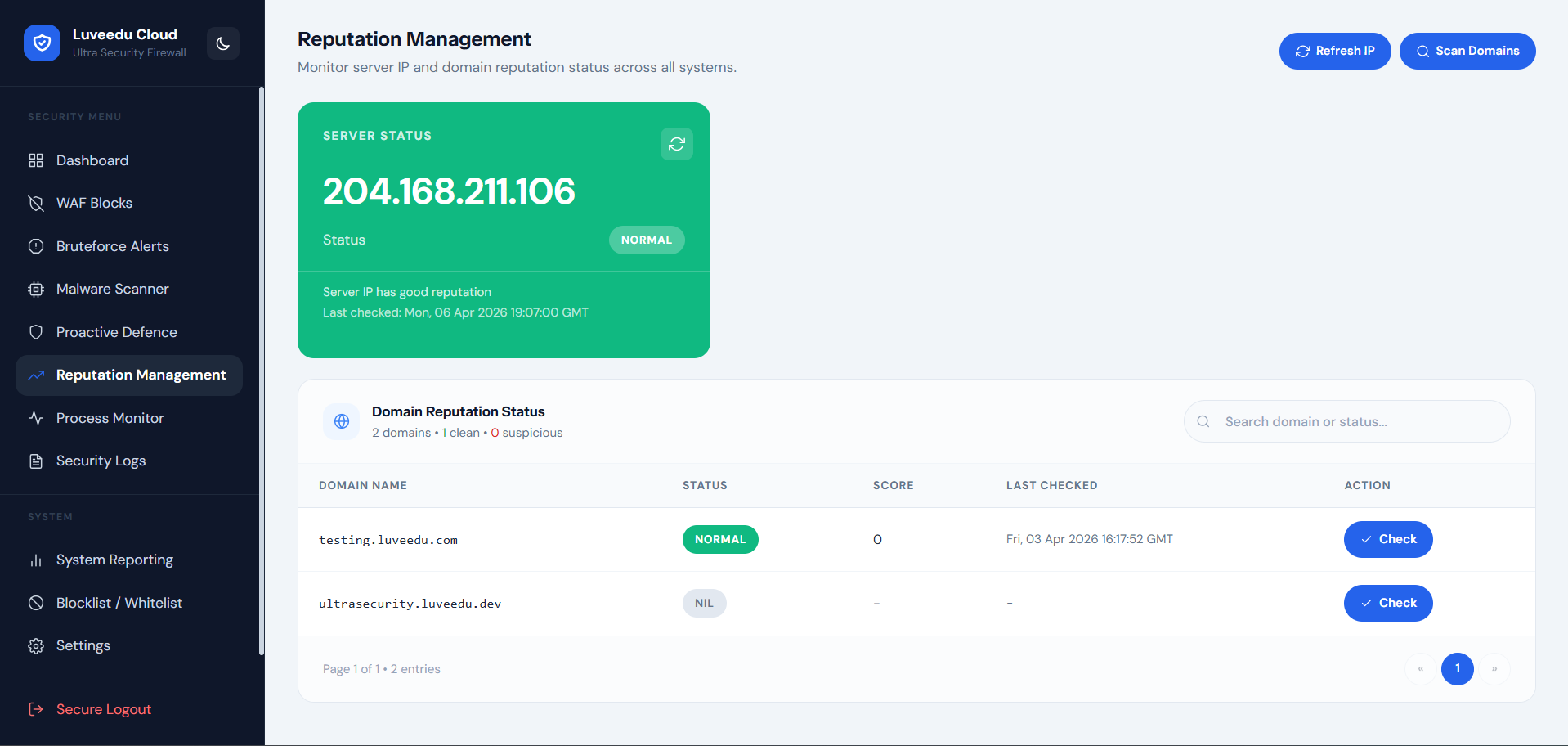Open Malware Scanner page

tap(129, 289)
